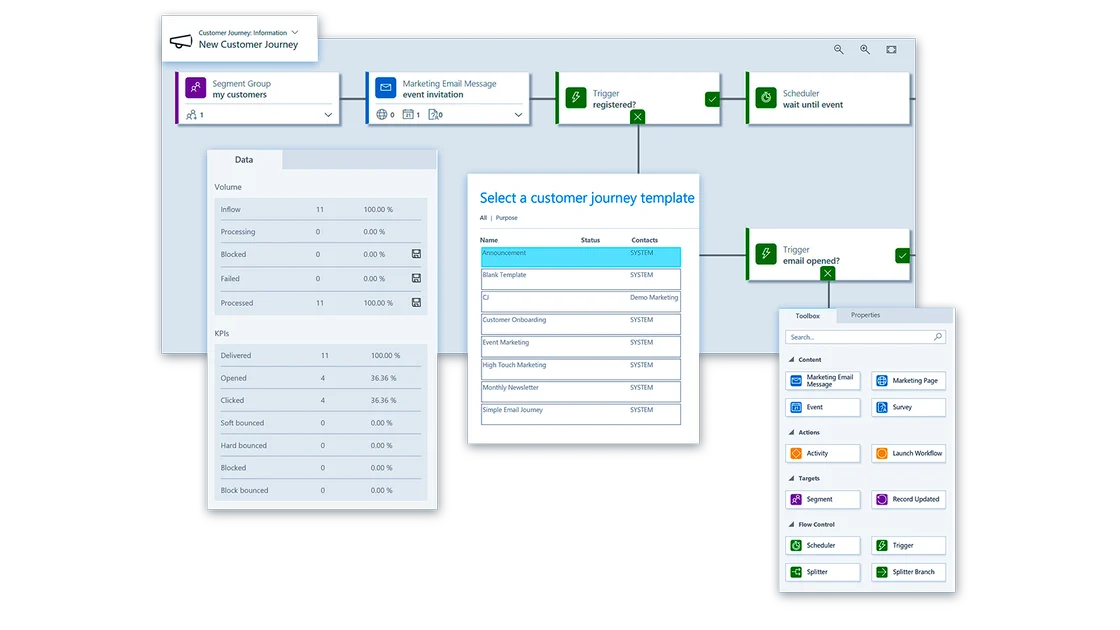Select the Simple Email Journey template row

pyautogui.click(x=581, y=414)
